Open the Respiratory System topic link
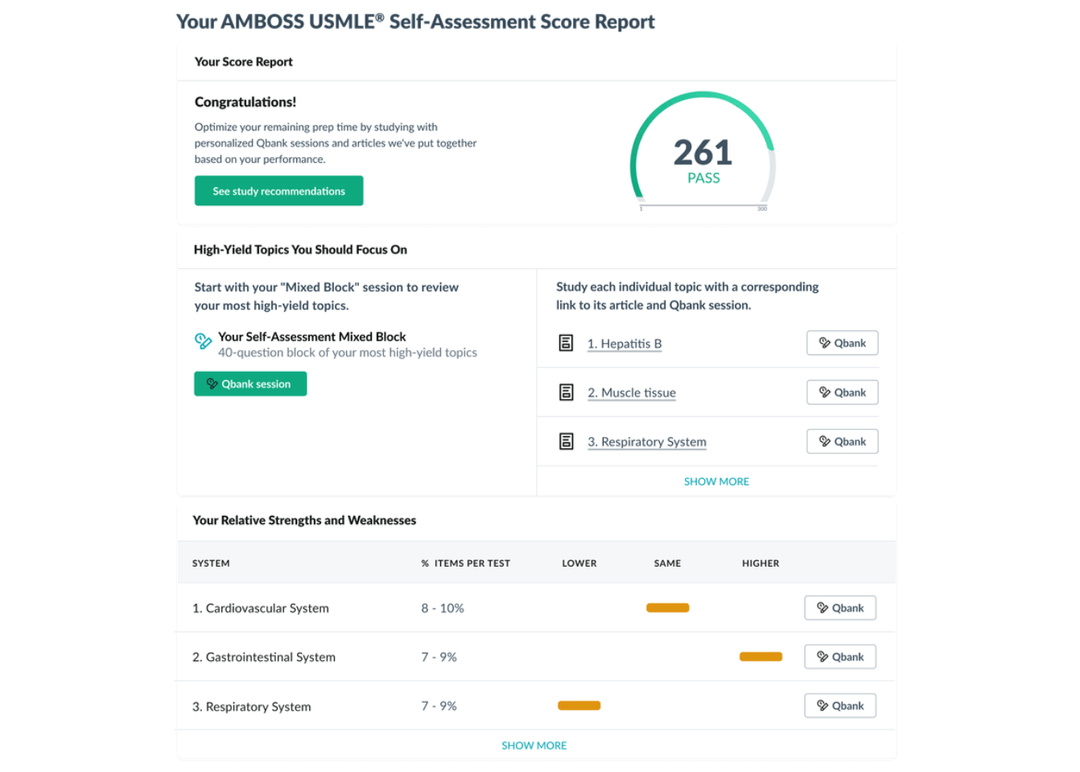Screen dimensions: 1080x772 [x=647, y=441]
